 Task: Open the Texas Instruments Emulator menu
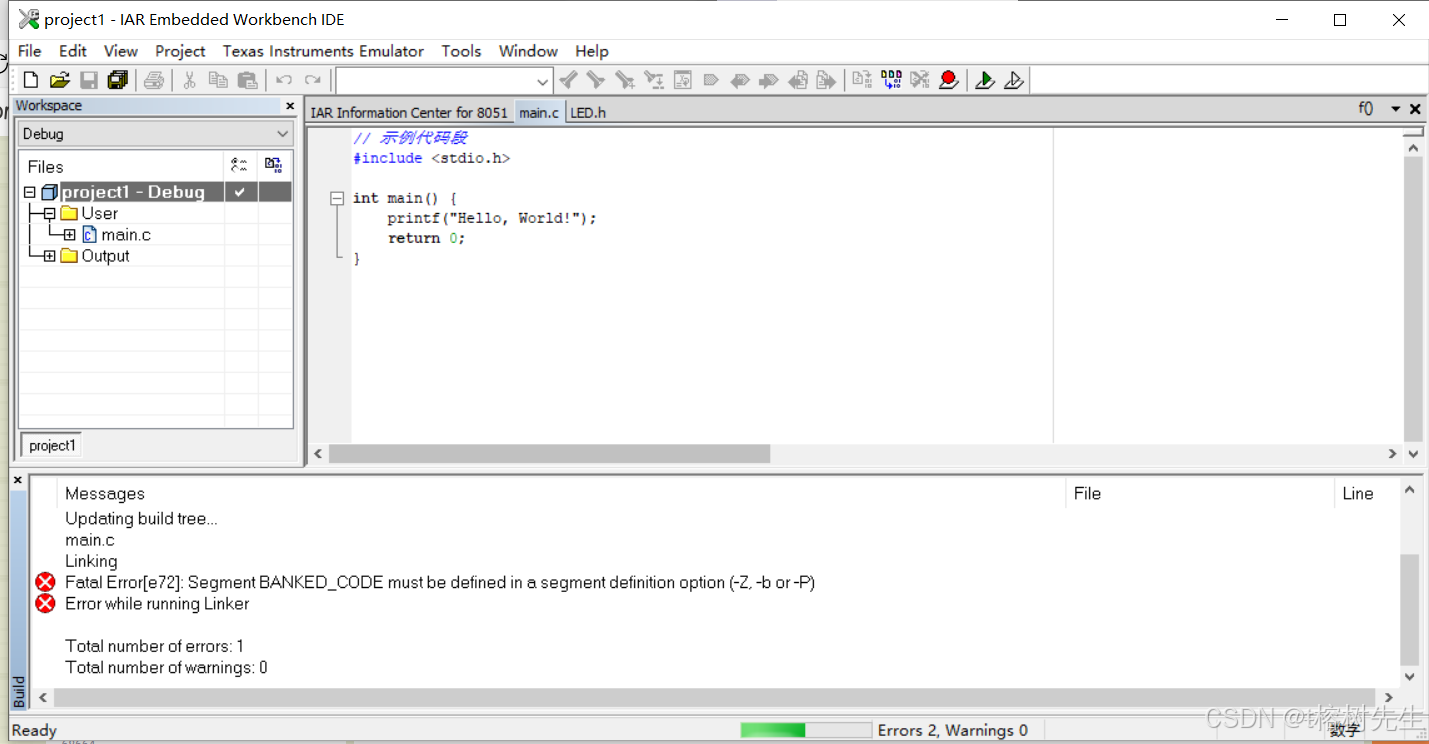pyautogui.click(x=323, y=51)
